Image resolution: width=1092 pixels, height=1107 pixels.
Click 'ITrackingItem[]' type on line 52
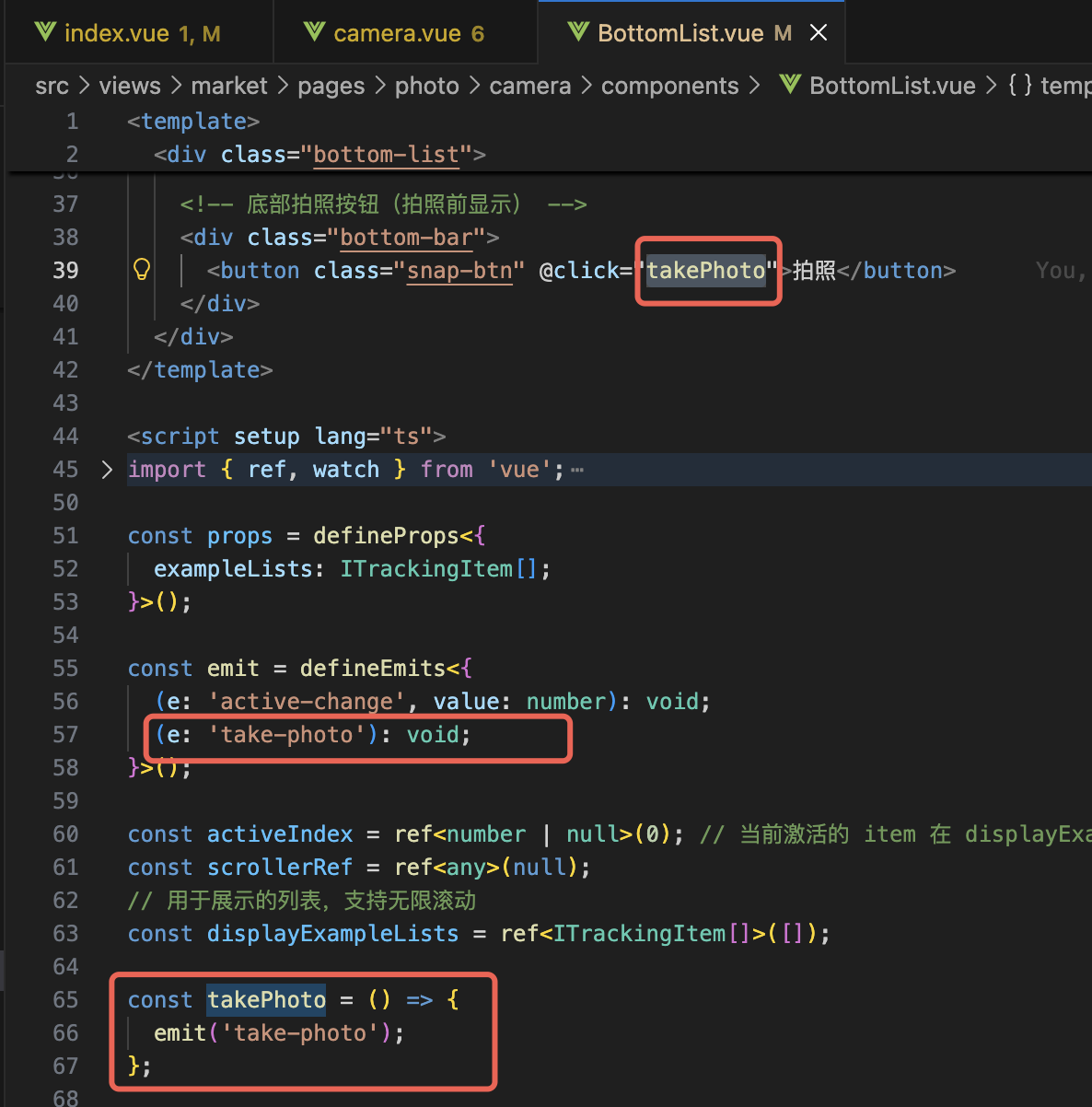tap(438, 568)
